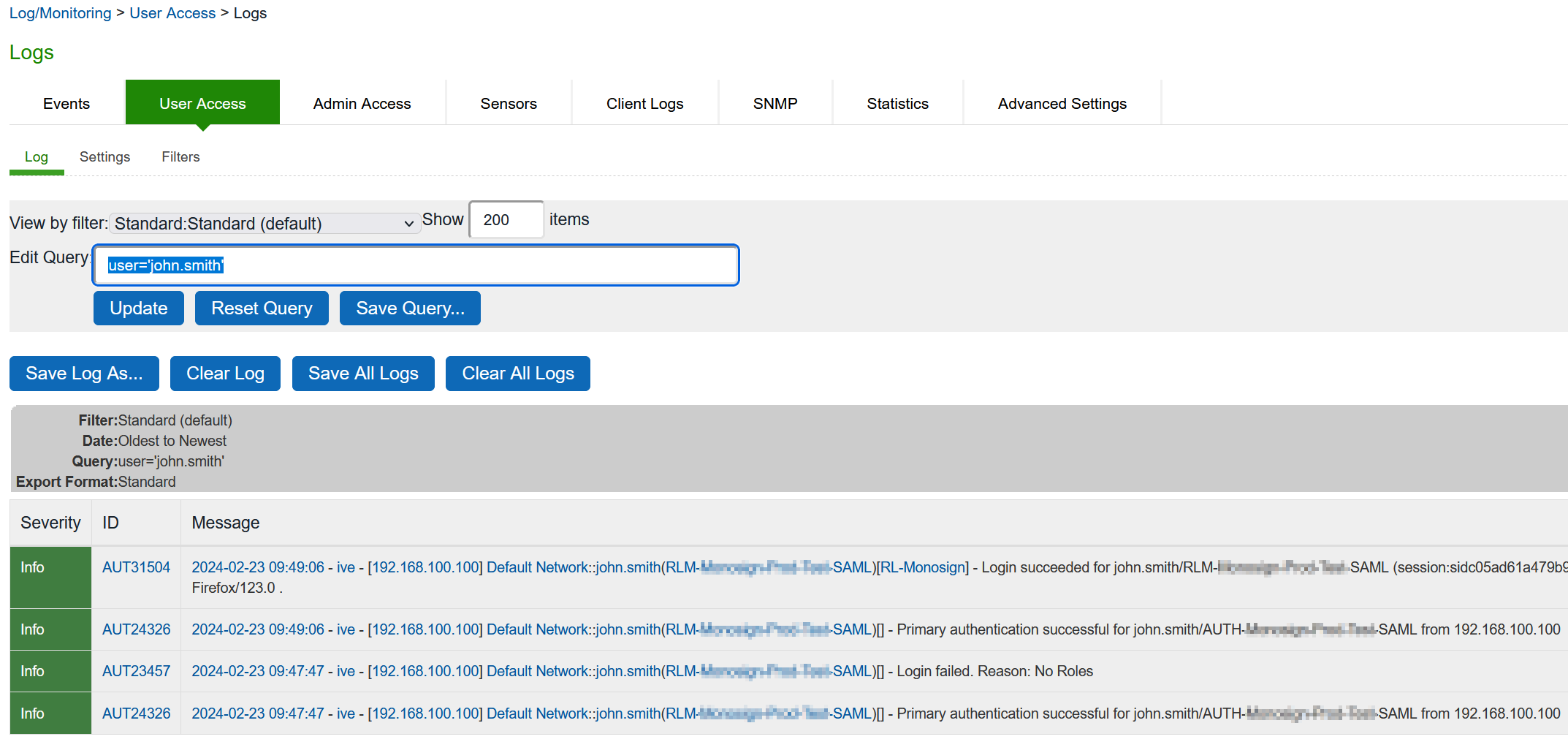Follow the Log/Monitoring breadcrumb link
The width and height of the screenshot is (1568, 742).
pyautogui.click(x=60, y=13)
